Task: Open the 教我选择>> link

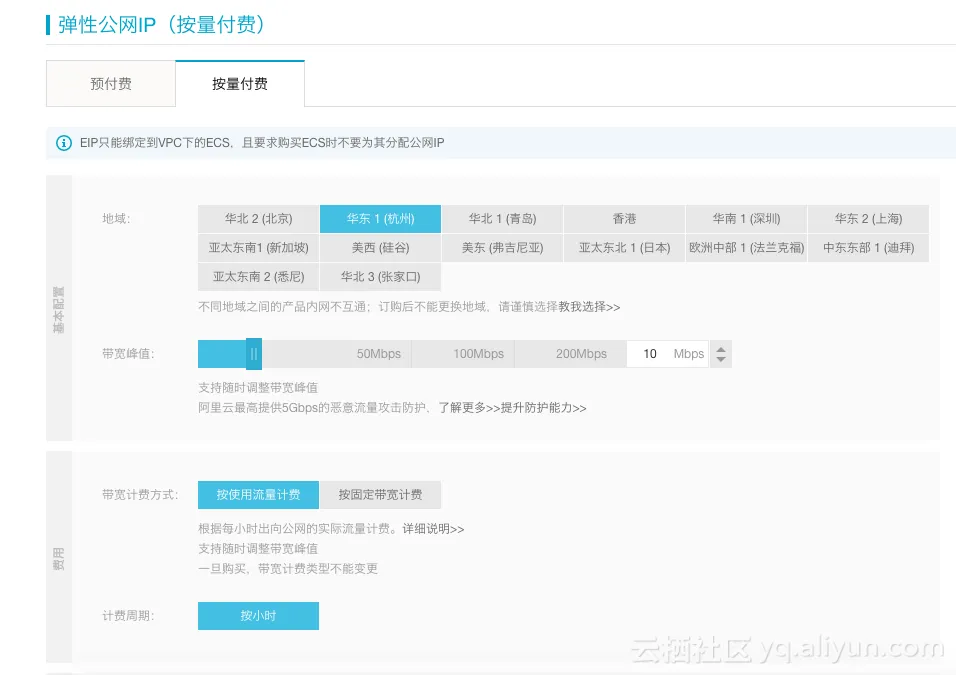Action: 589,307
